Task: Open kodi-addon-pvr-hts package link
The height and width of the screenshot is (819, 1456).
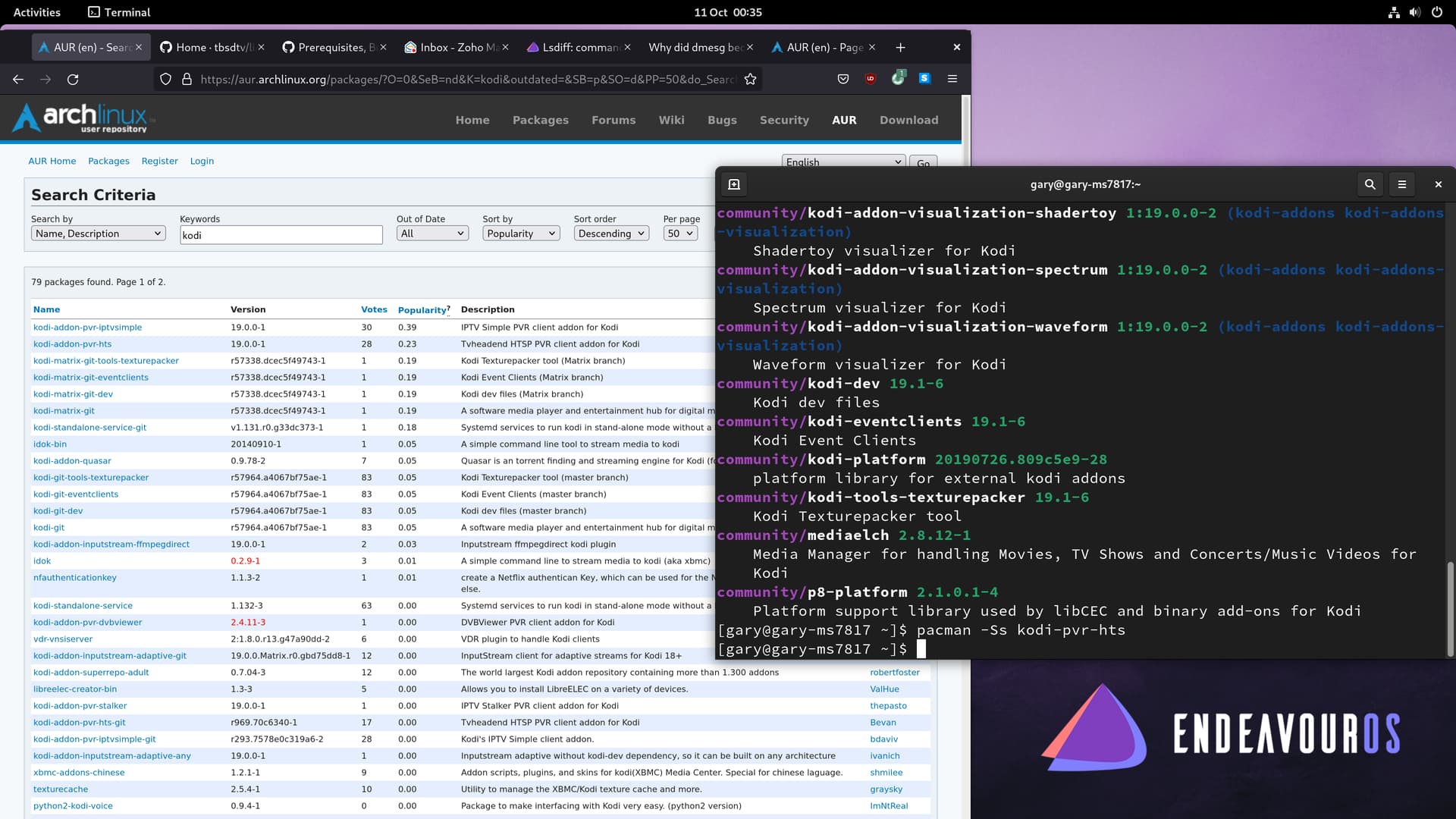Action: click(x=72, y=344)
